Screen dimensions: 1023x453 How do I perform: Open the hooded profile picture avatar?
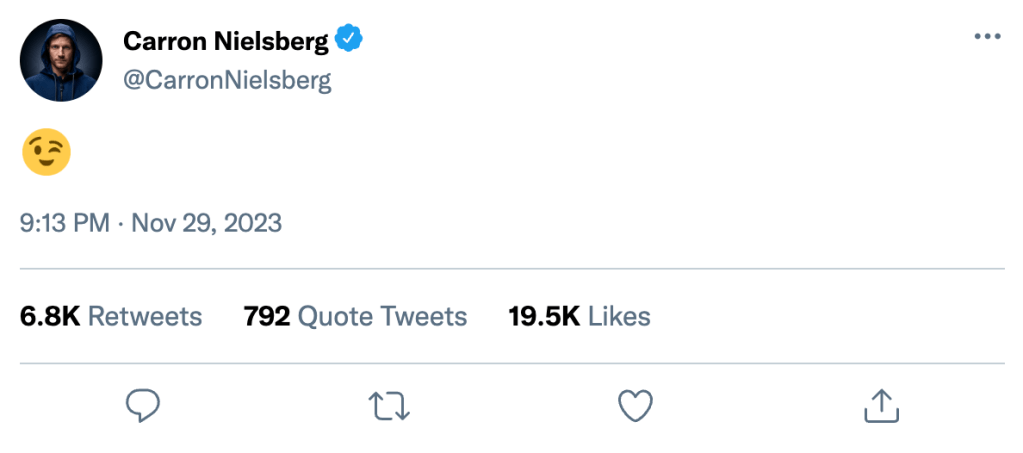[61, 61]
